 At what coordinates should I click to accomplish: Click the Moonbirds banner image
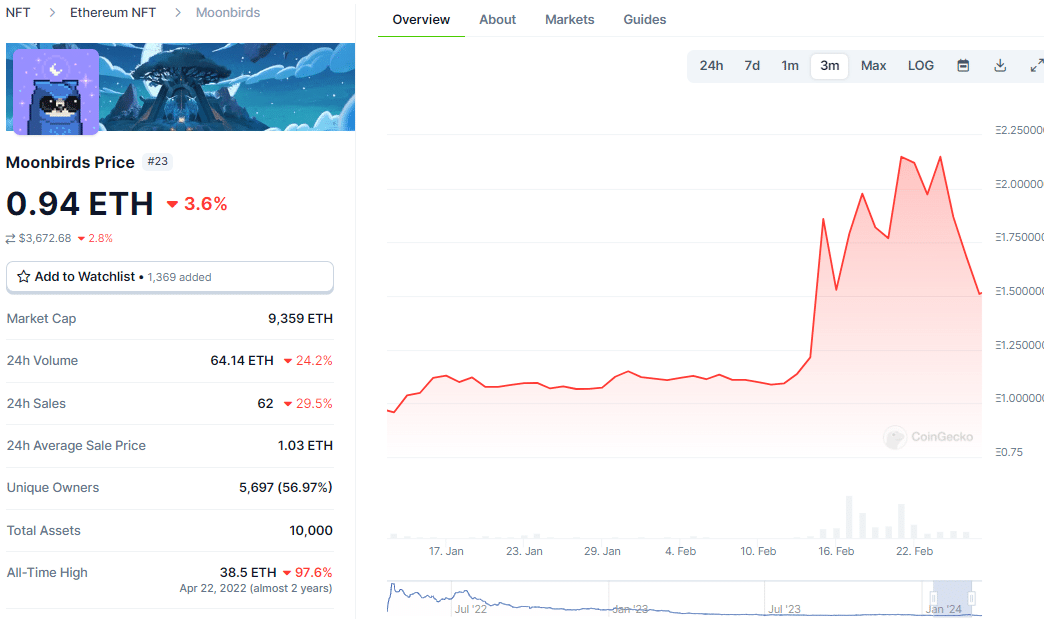(x=180, y=87)
